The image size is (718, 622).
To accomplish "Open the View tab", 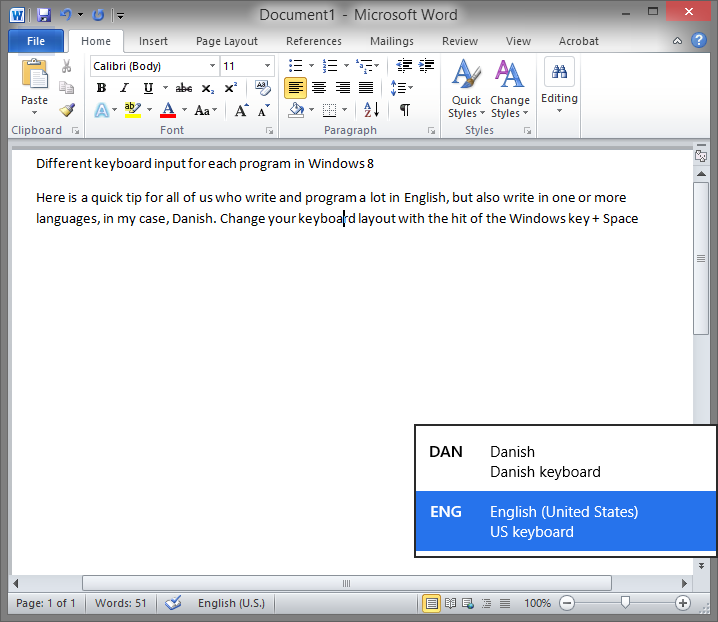I will point(518,41).
